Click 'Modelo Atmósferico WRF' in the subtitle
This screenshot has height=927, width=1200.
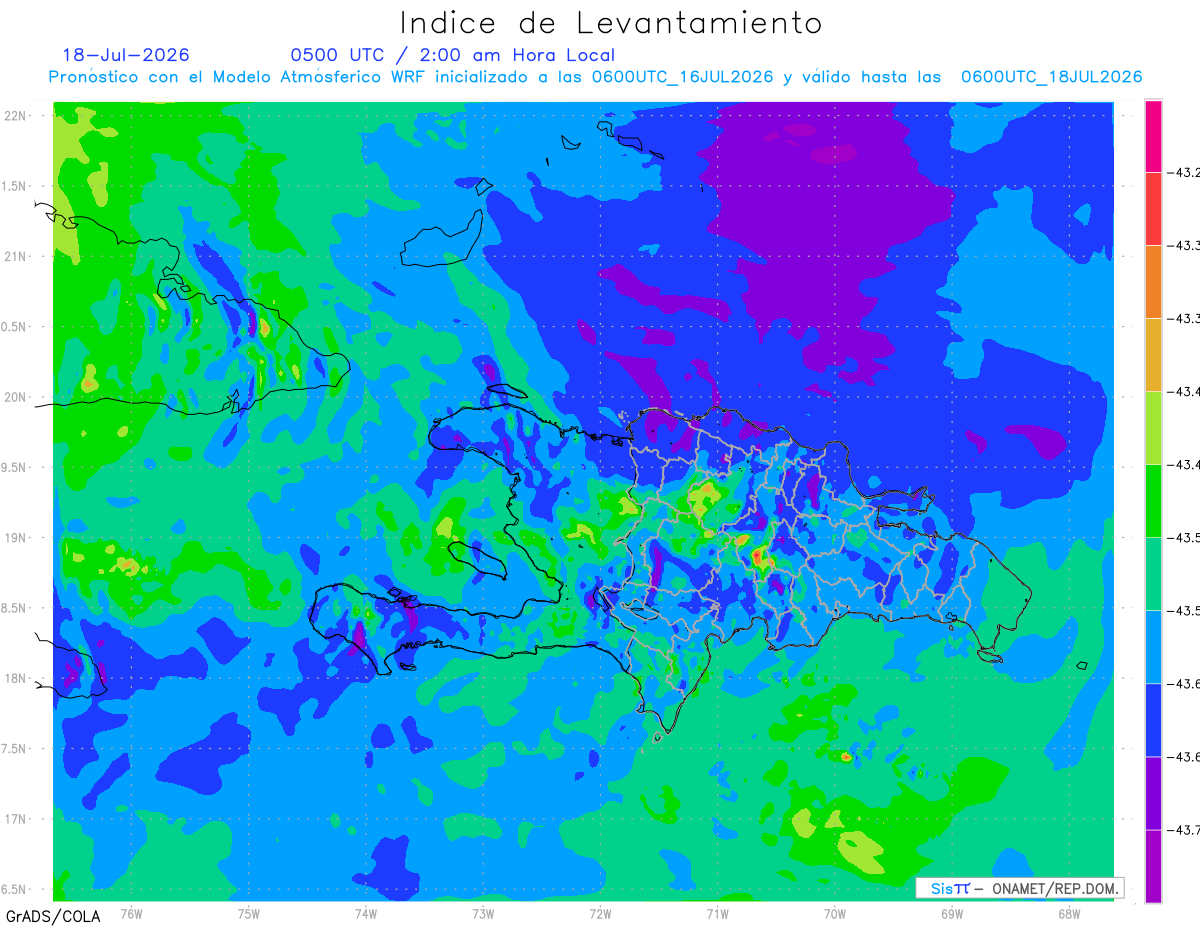click(x=319, y=77)
